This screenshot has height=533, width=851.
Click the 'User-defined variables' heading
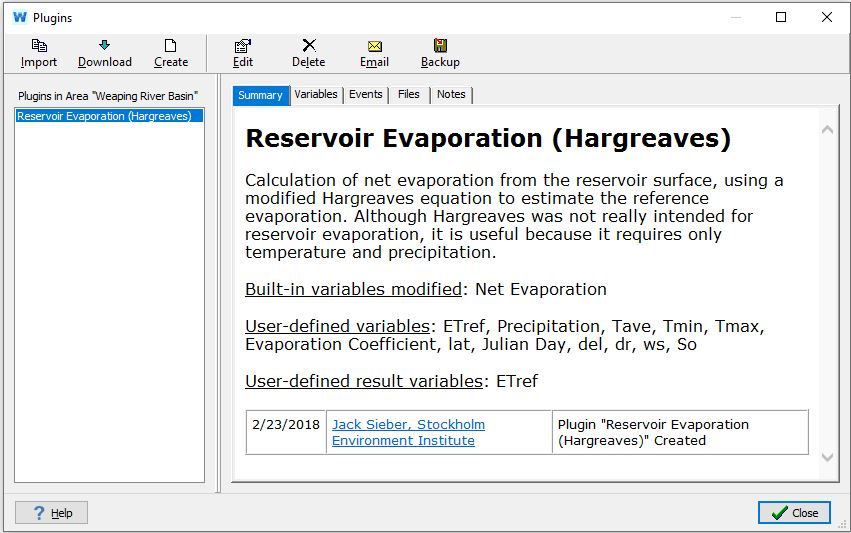pyautogui.click(x=338, y=326)
